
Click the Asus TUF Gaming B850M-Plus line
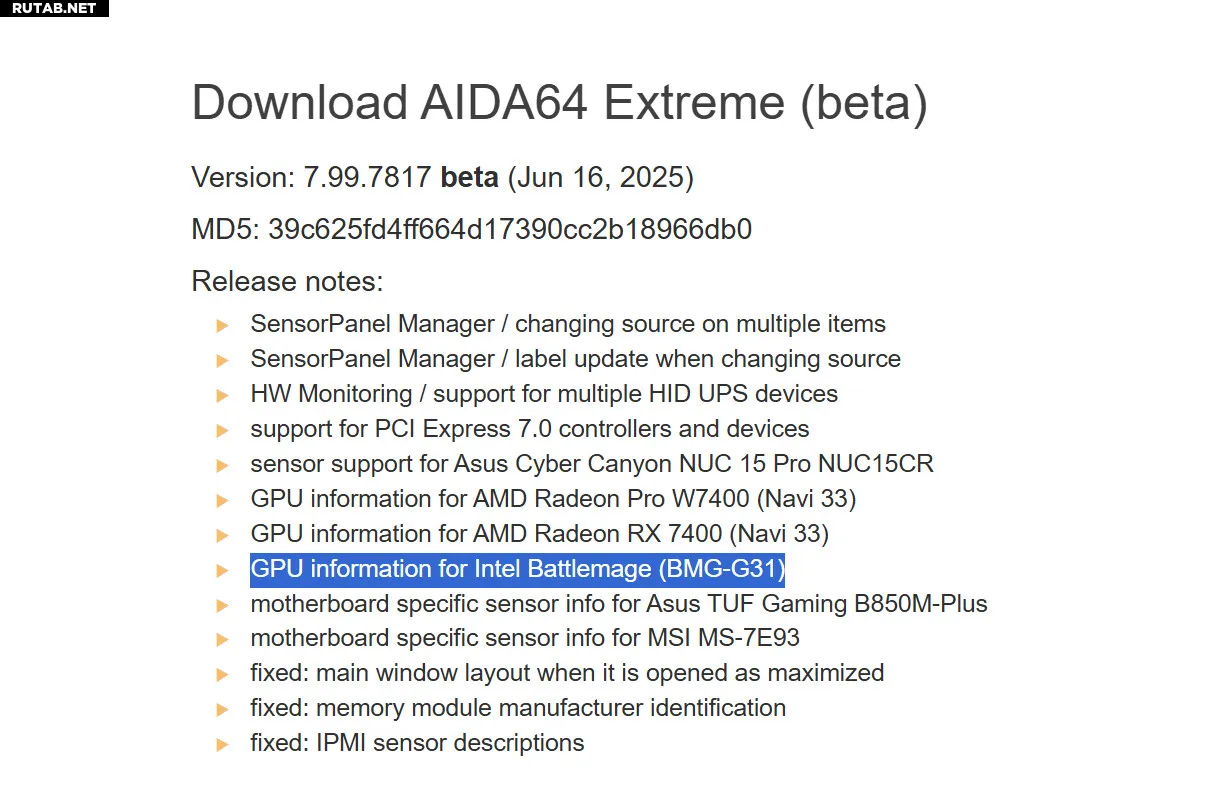[619, 604]
